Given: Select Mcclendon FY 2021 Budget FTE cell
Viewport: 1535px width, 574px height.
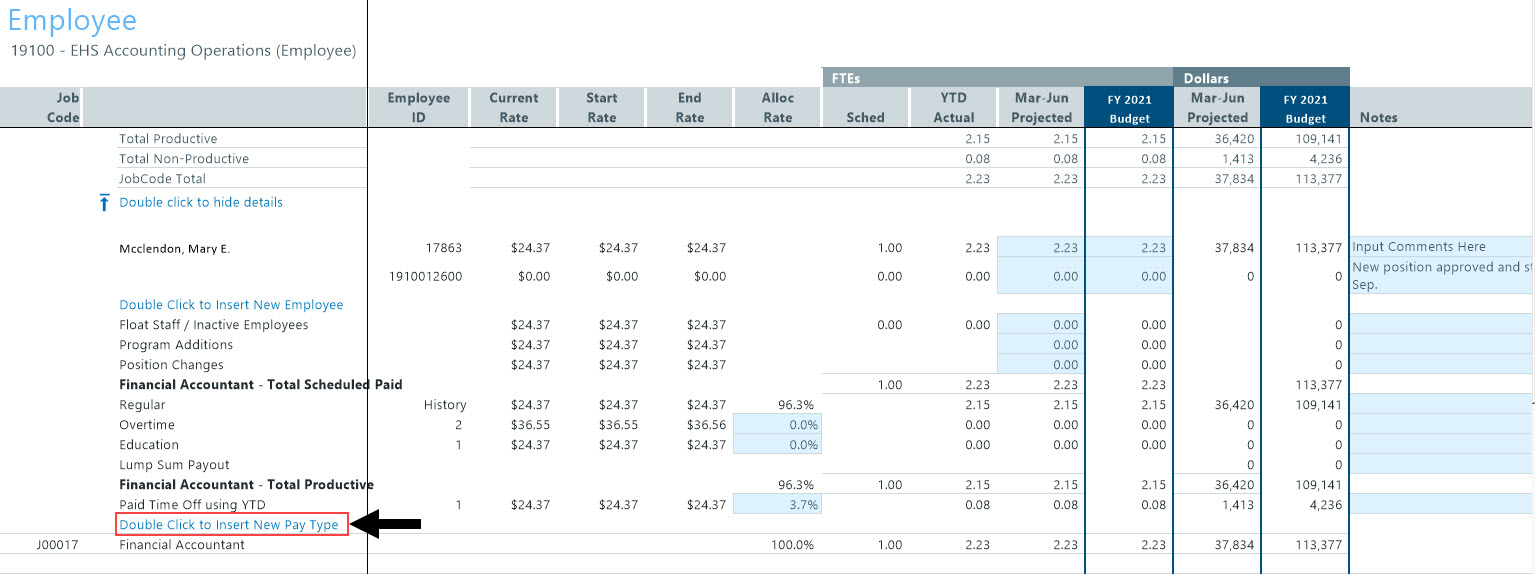Looking at the screenshot, I should click(1128, 248).
